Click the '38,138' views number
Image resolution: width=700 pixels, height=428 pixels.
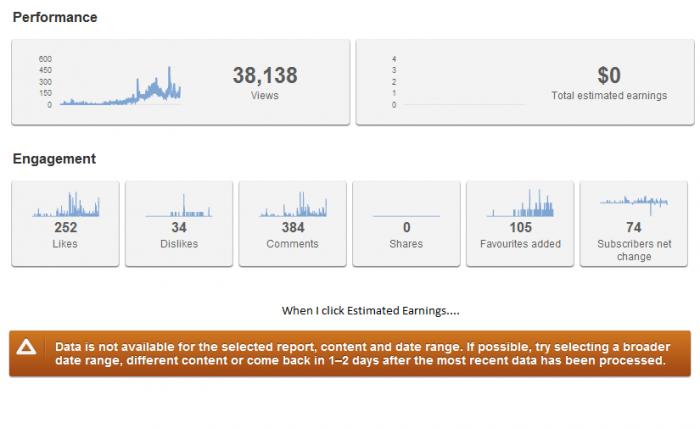(265, 75)
